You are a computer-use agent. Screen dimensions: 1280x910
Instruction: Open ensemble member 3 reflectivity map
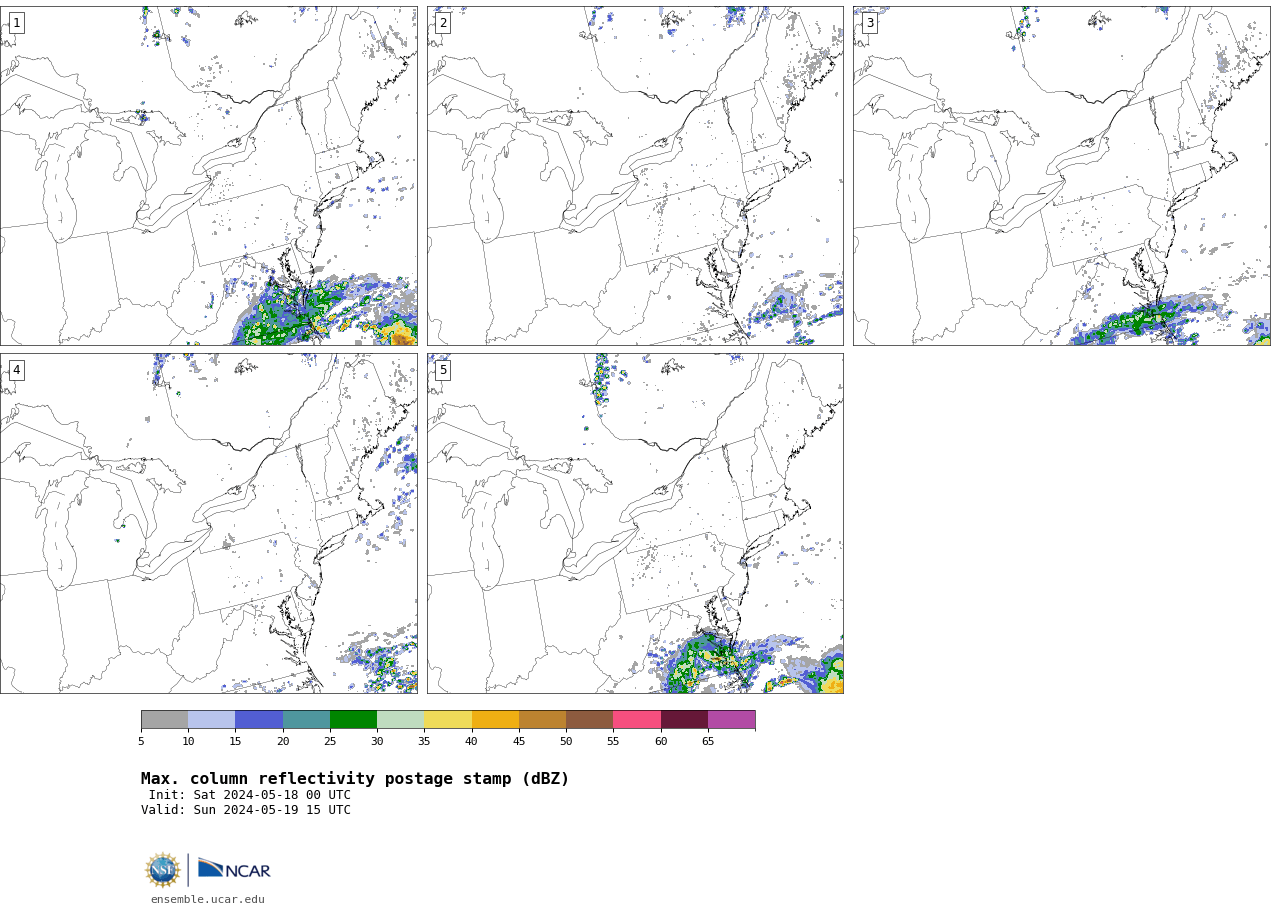pyautogui.click(x=1061, y=176)
